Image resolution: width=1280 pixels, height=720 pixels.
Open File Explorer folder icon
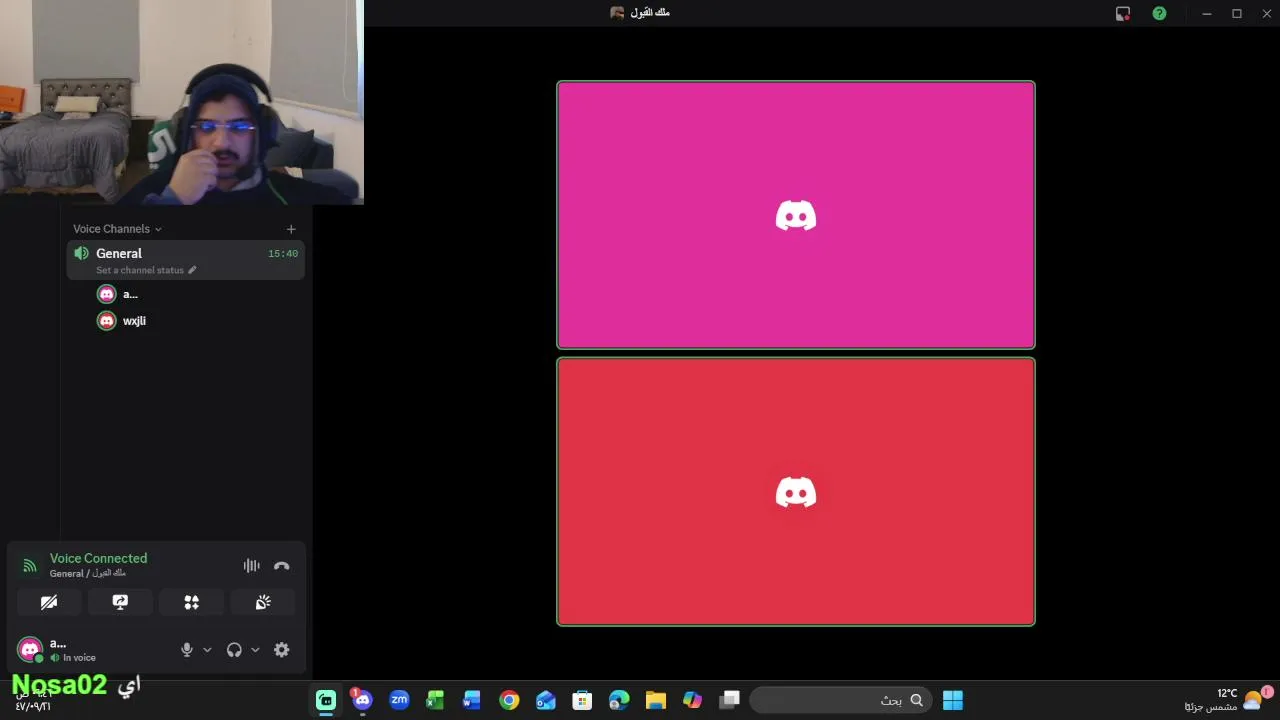(655, 700)
